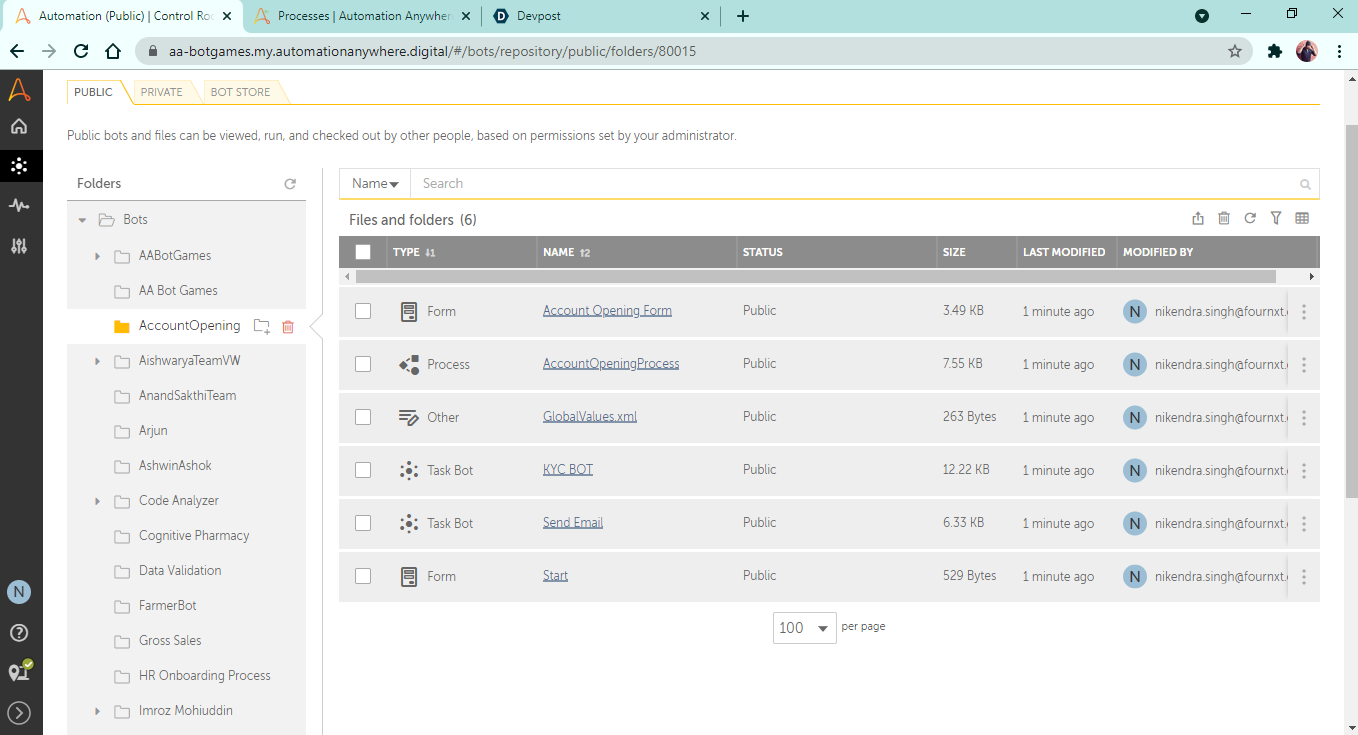
Task: Bookmark this page with star icon
Action: [1235, 51]
